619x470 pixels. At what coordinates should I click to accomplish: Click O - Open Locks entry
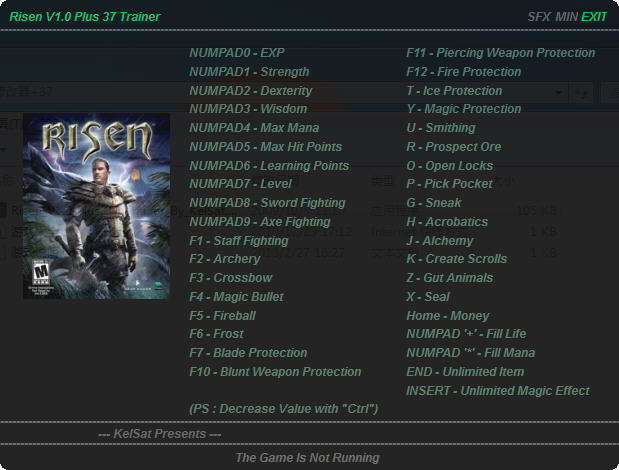(x=450, y=166)
